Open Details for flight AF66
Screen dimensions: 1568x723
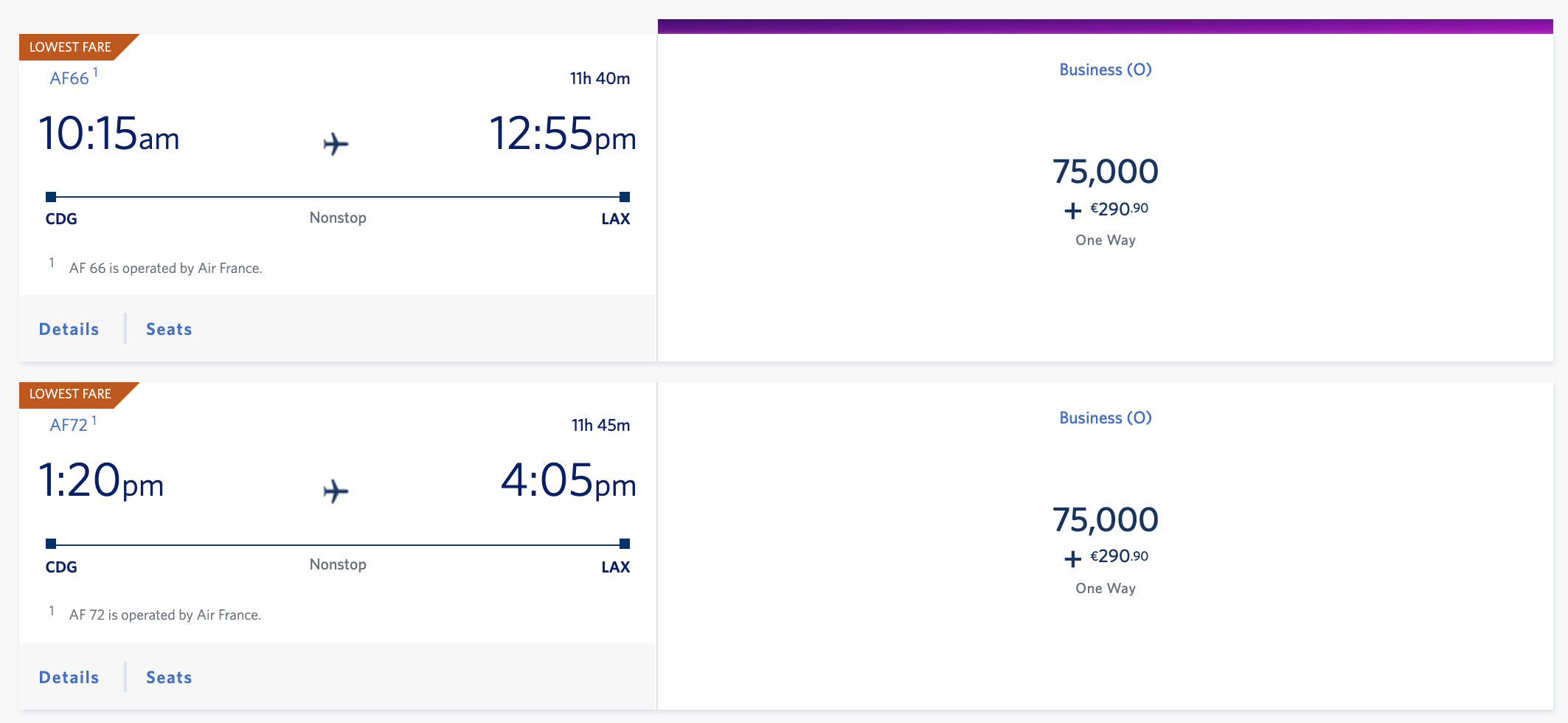coord(69,329)
